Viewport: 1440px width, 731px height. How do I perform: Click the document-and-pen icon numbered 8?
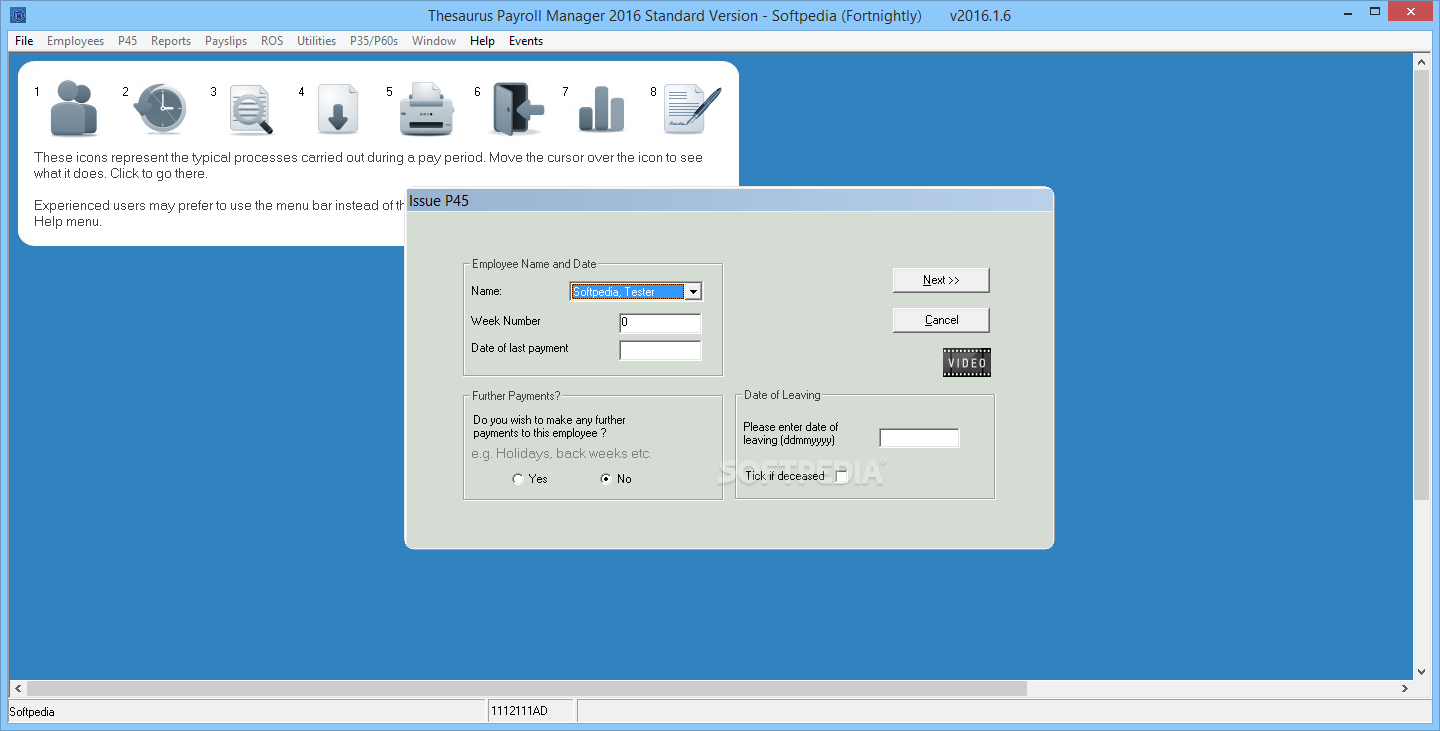click(692, 108)
